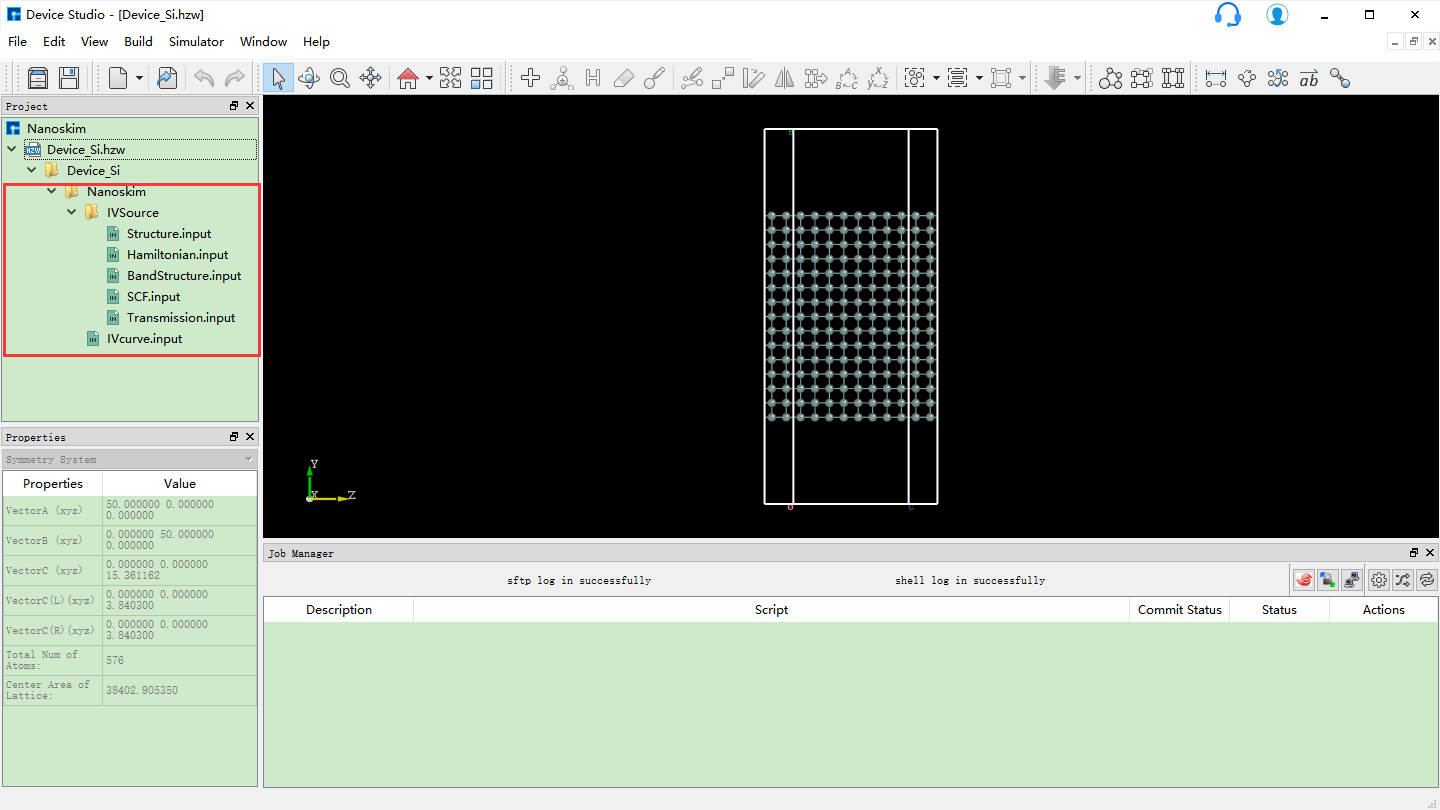Screen dimensions: 1440x810
Task: Open the Simulator menu
Action: point(196,41)
